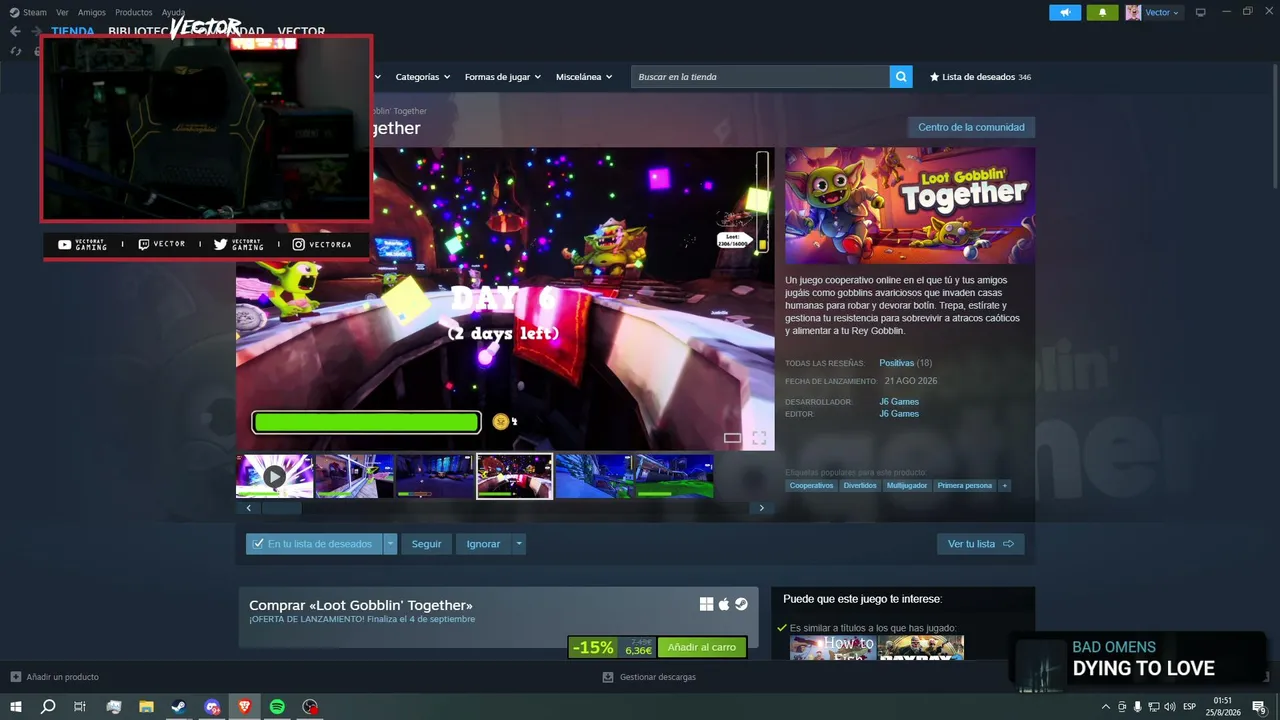Click Añadir al carro button
1280x720 pixels.
702,647
